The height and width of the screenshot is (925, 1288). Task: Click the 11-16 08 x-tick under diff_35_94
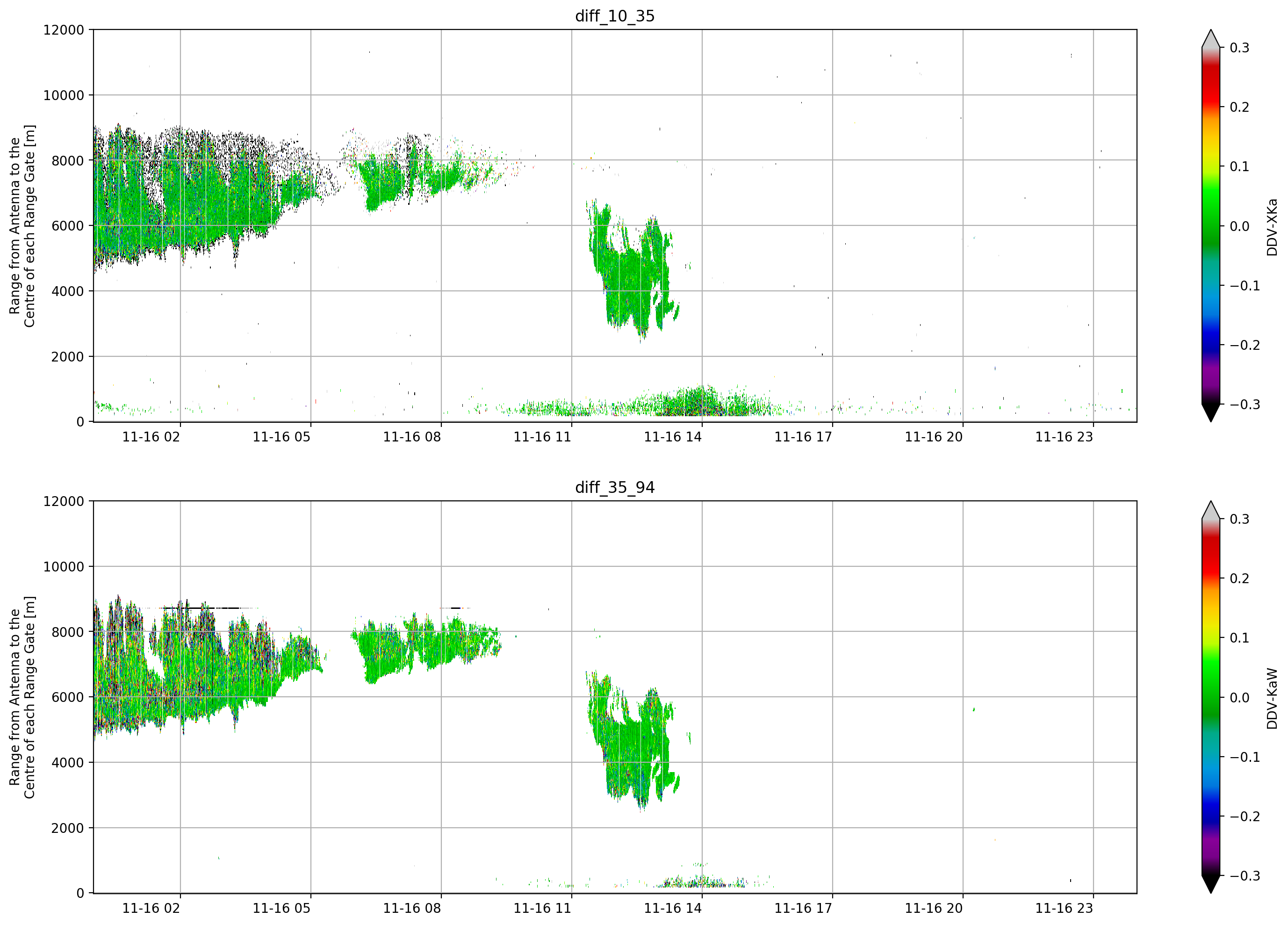coord(412,909)
